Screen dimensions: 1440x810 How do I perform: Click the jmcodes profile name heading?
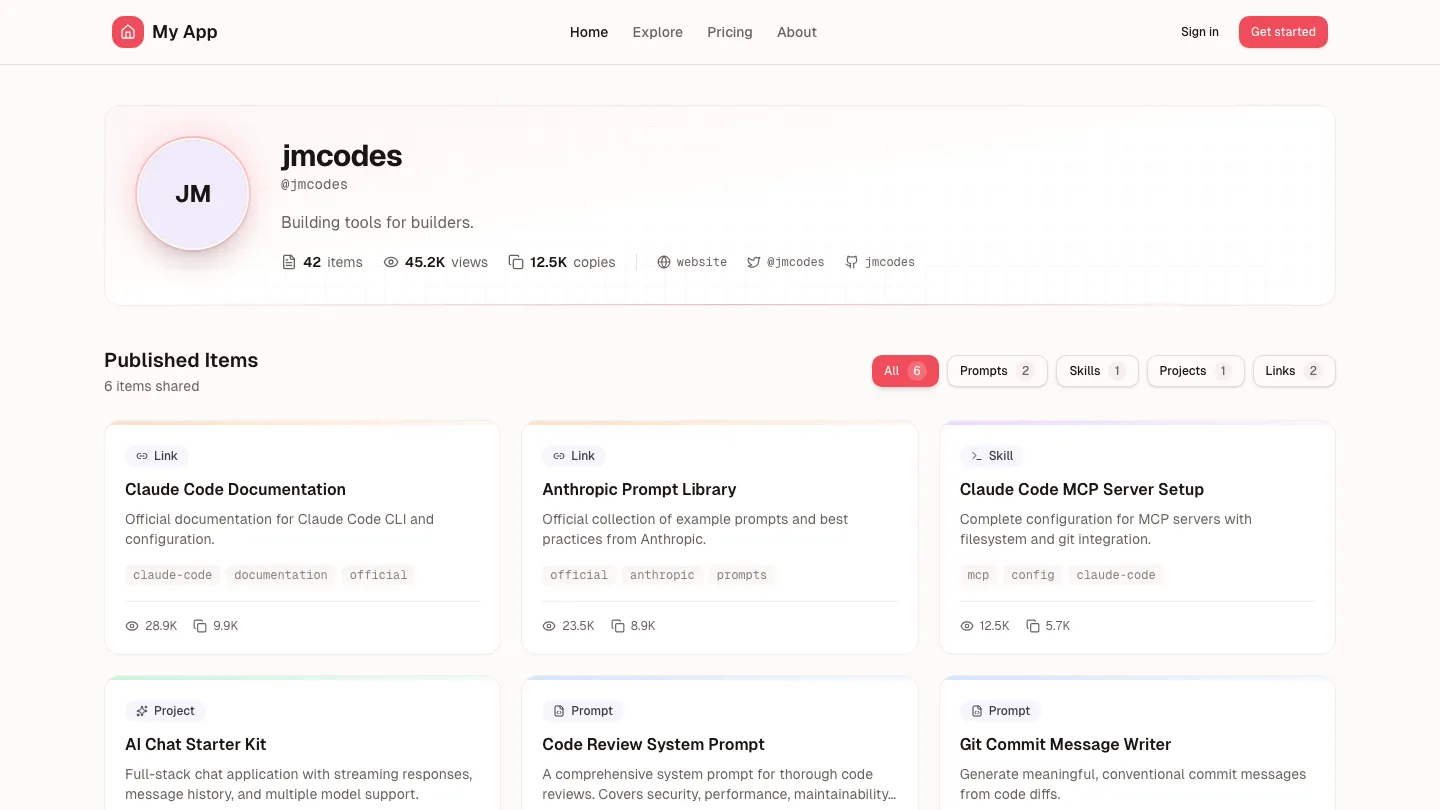pyautogui.click(x=342, y=156)
